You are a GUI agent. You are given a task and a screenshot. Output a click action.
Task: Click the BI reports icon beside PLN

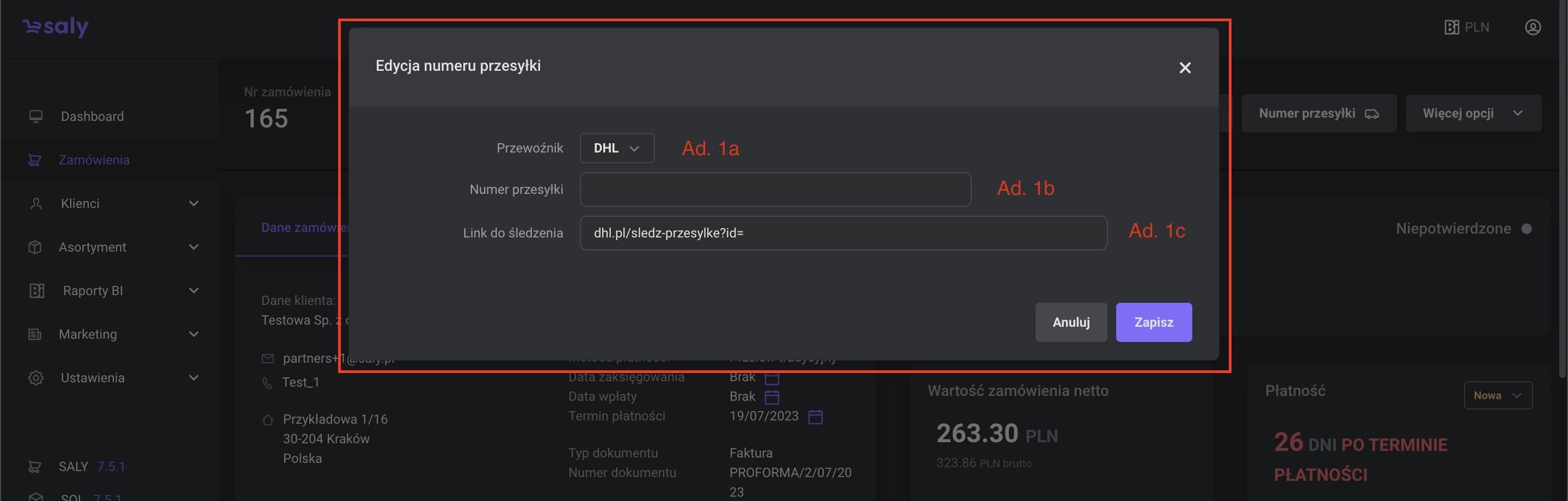1451,27
